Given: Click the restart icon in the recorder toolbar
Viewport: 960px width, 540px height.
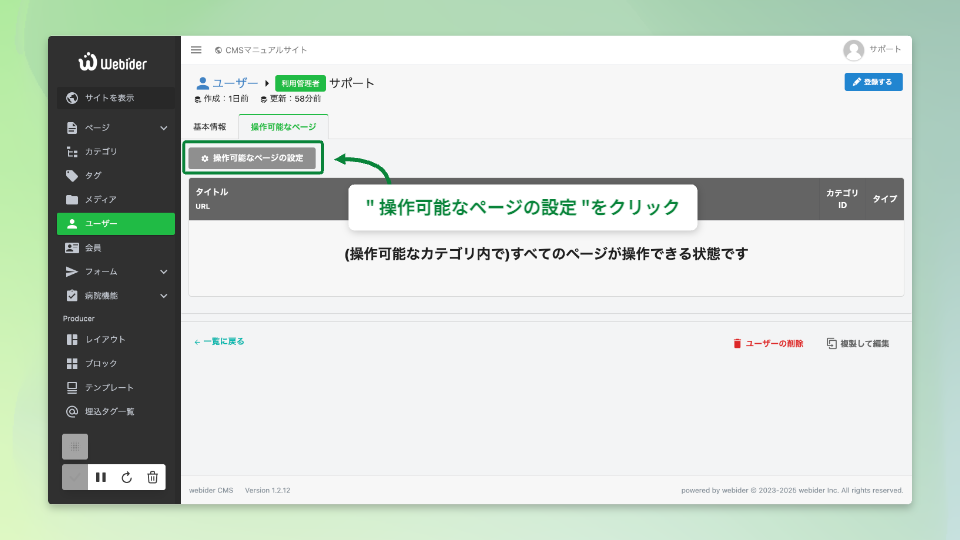Looking at the screenshot, I should click(127, 477).
